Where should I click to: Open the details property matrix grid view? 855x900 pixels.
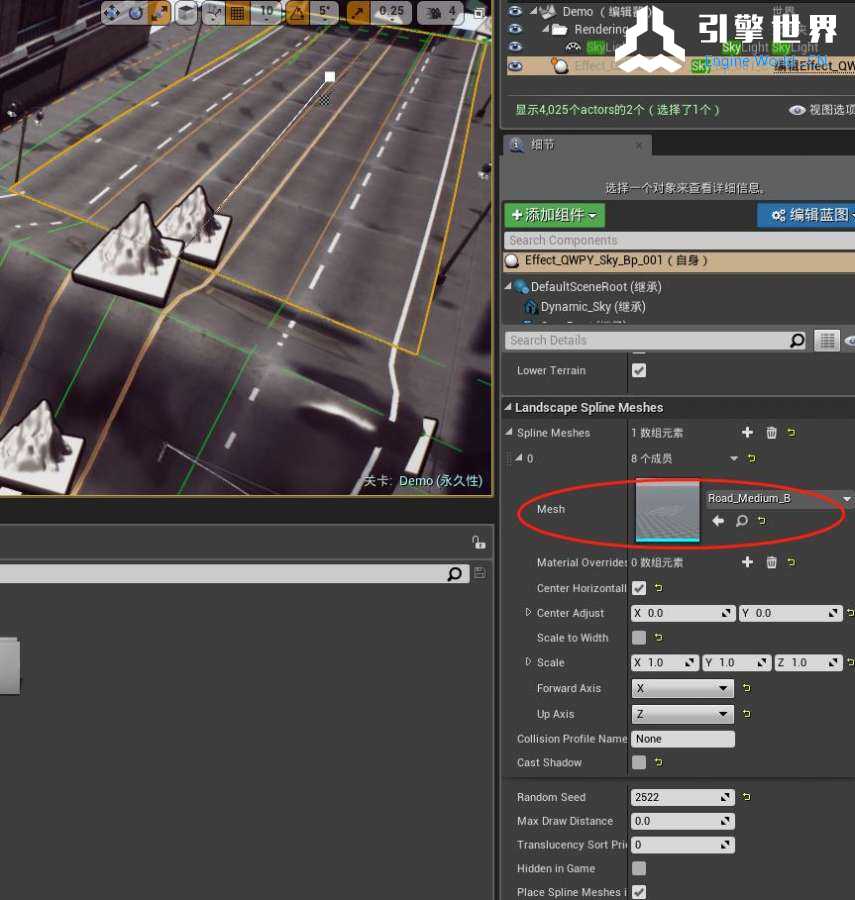tap(827, 340)
